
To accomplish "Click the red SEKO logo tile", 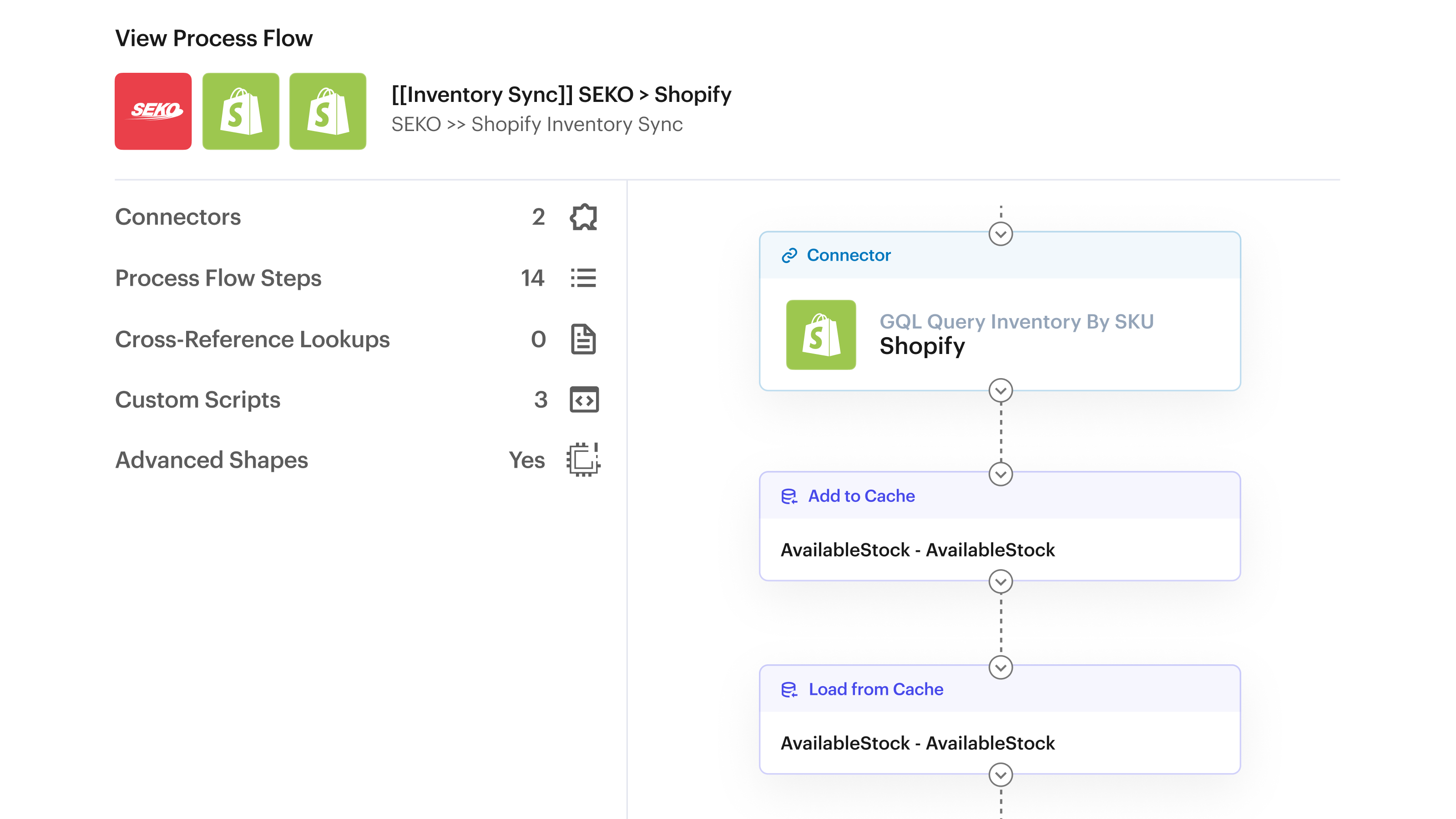I will coord(153,111).
